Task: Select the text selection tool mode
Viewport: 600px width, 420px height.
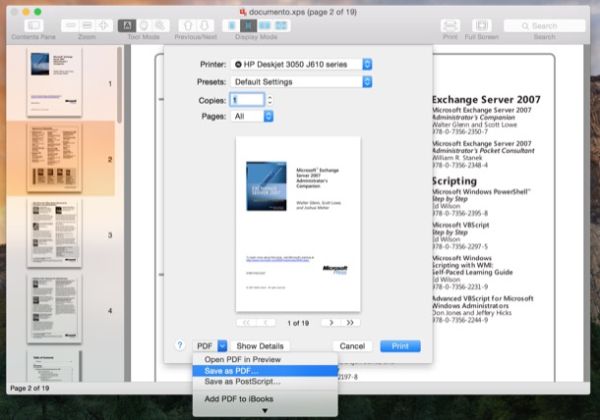Action: pyautogui.click(x=126, y=24)
